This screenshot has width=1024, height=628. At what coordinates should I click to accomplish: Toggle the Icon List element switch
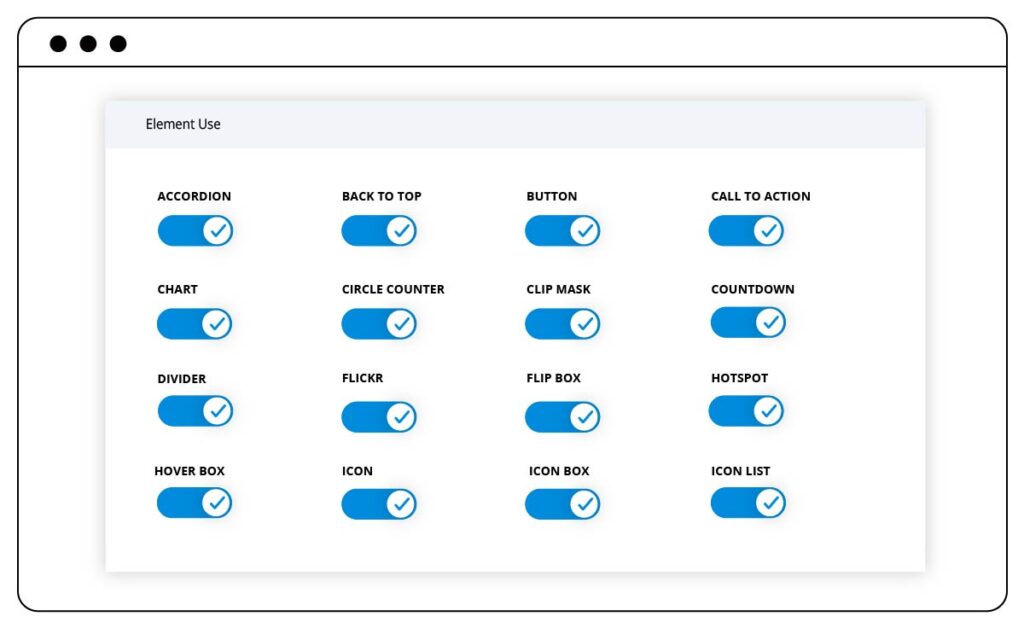pos(748,503)
